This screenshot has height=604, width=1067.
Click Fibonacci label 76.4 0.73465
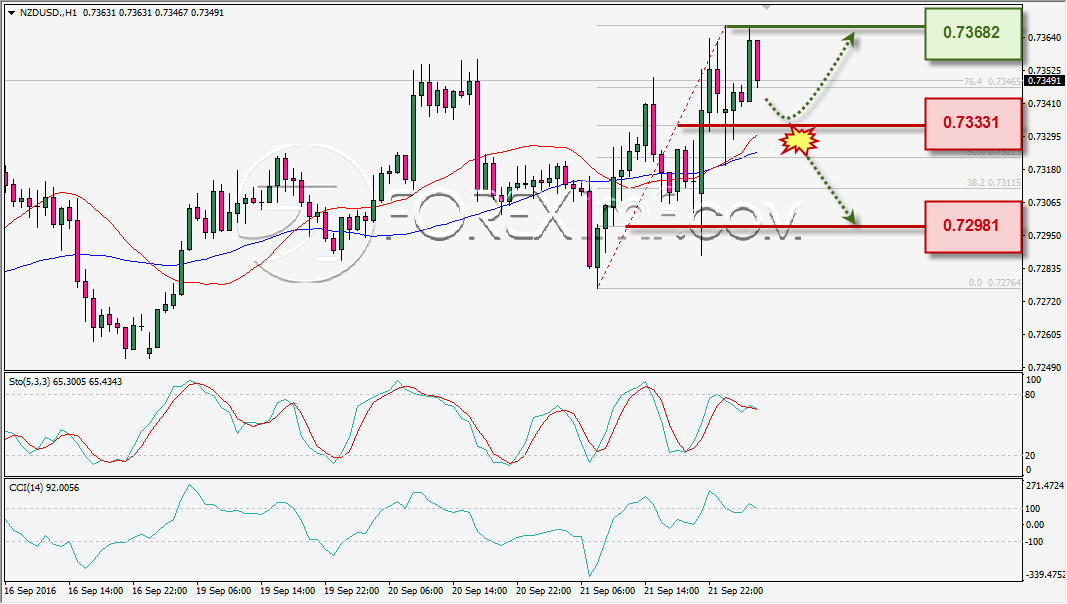(x=992, y=82)
